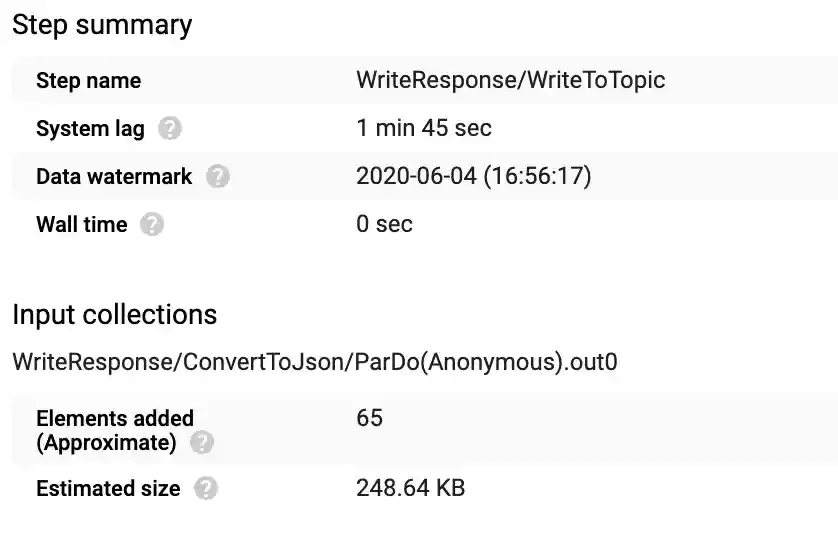Select the 0 sec wall time value
The height and width of the screenshot is (560, 838).
(x=384, y=225)
